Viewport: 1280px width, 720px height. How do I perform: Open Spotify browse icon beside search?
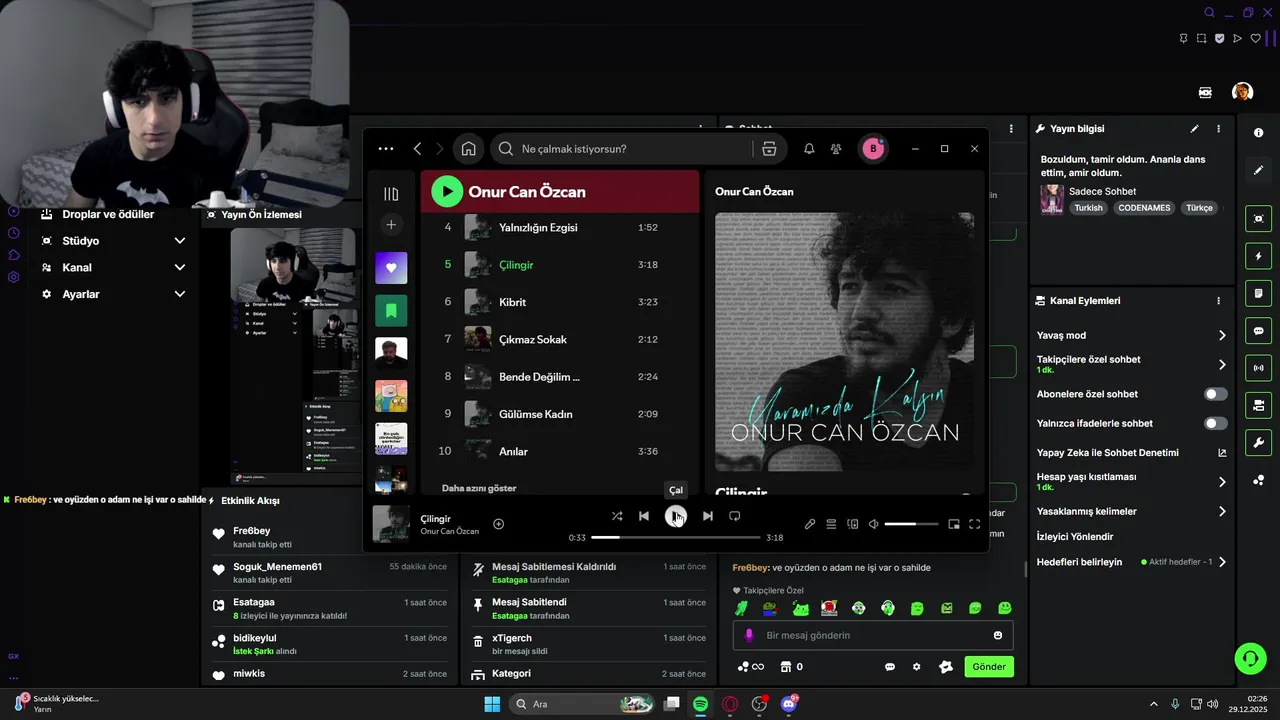click(769, 149)
